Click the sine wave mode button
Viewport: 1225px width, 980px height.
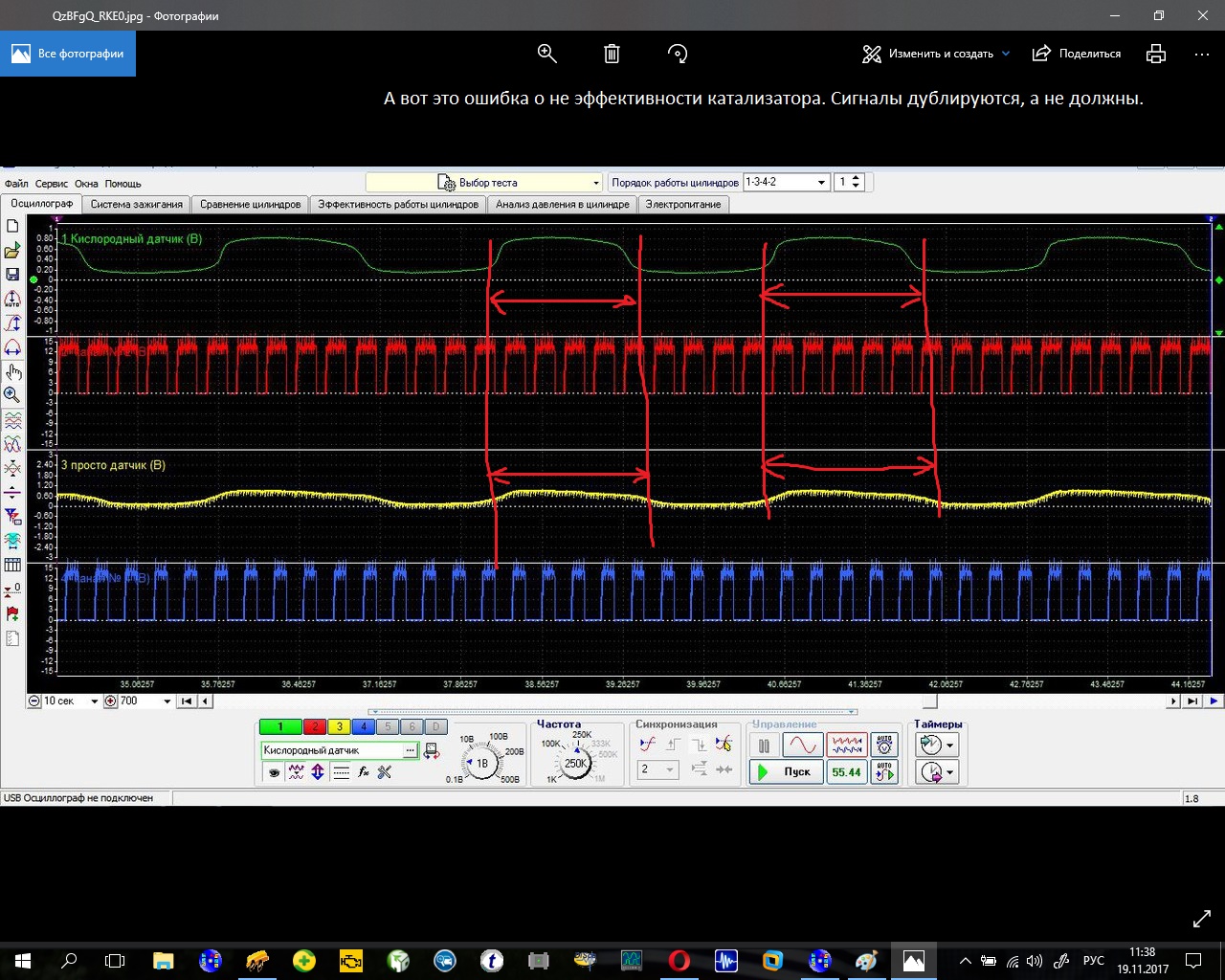(802, 745)
